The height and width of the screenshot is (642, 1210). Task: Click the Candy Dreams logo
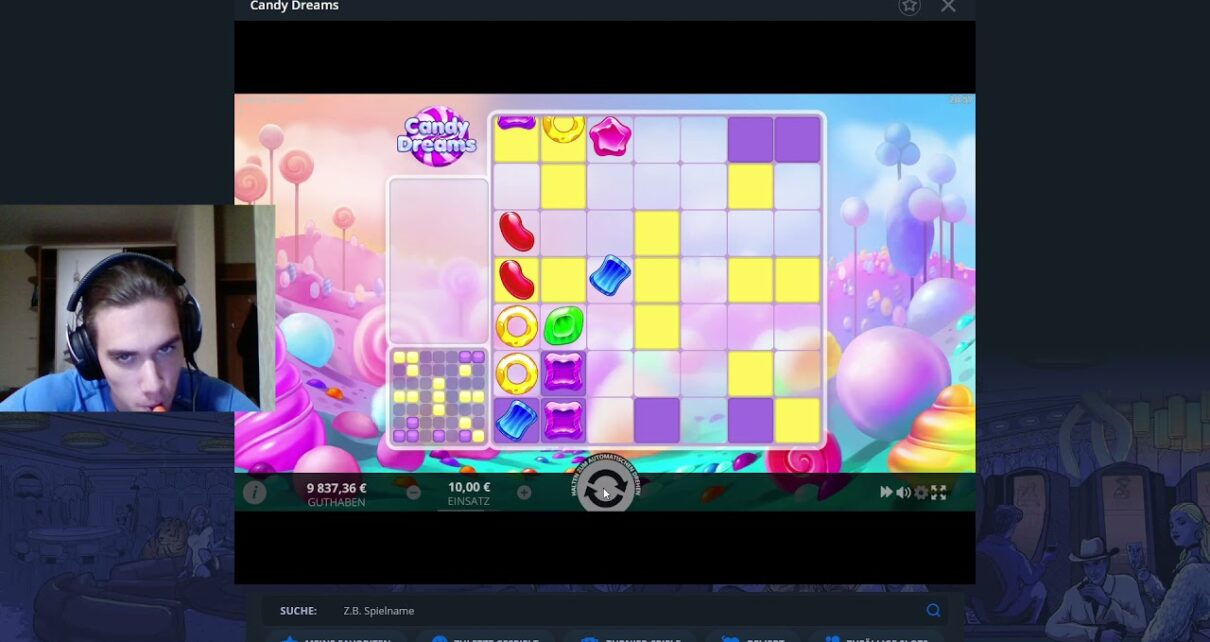coord(437,136)
